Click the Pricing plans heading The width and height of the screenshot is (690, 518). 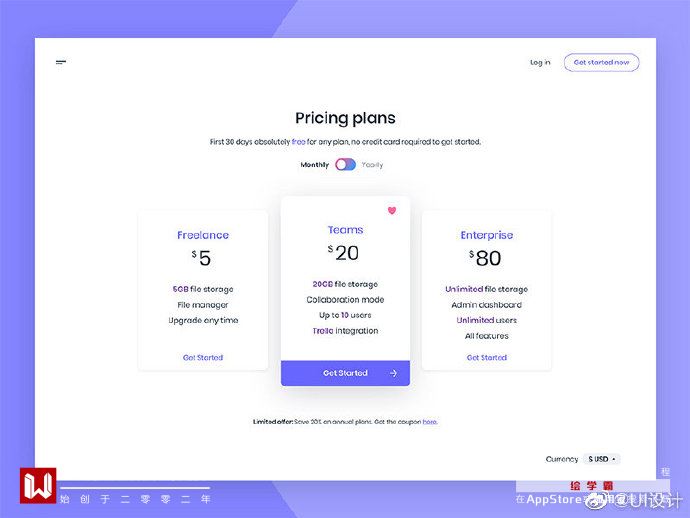(345, 118)
